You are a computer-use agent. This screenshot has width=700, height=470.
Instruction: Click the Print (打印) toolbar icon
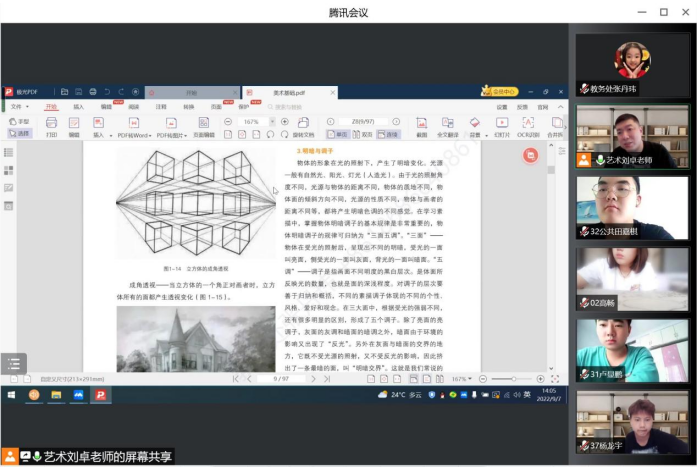pyautogui.click(x=51, y=126)
